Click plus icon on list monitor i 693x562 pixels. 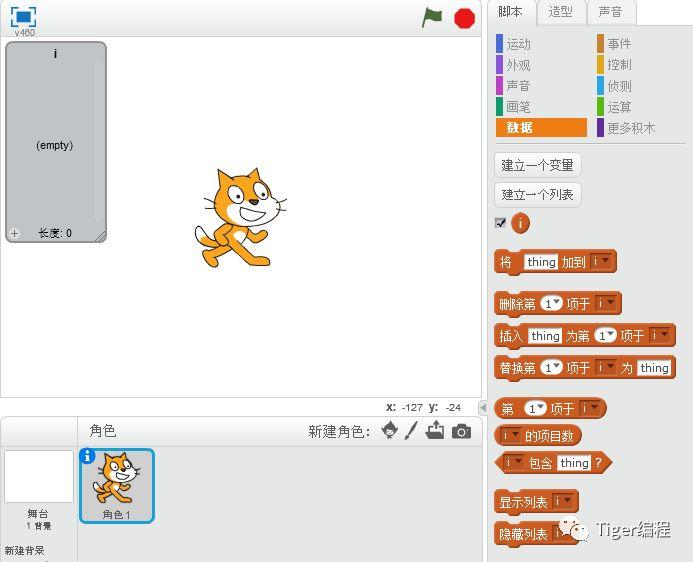coord(14,233)
